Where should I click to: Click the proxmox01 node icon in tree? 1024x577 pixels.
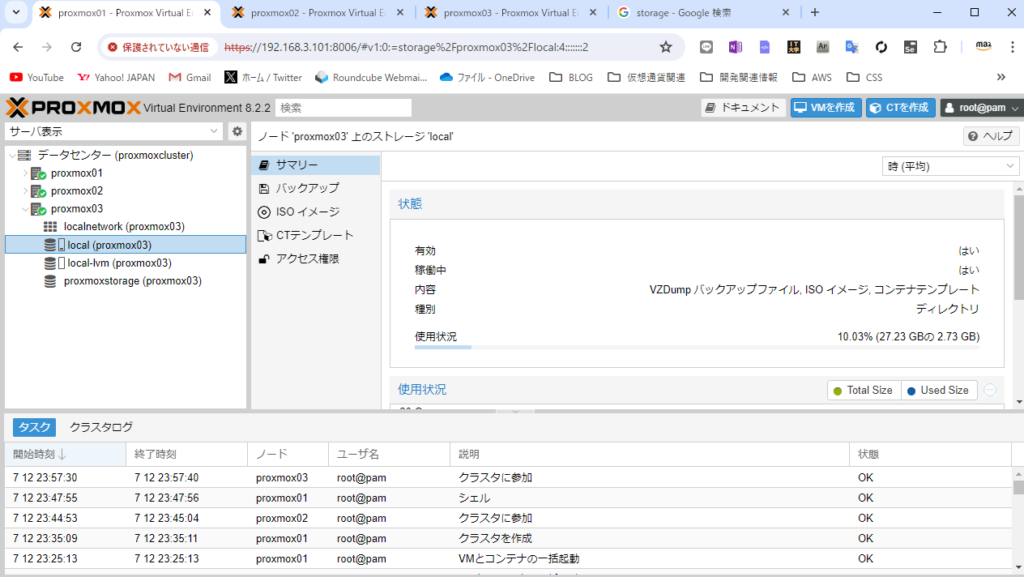click(x=39, y=173)
